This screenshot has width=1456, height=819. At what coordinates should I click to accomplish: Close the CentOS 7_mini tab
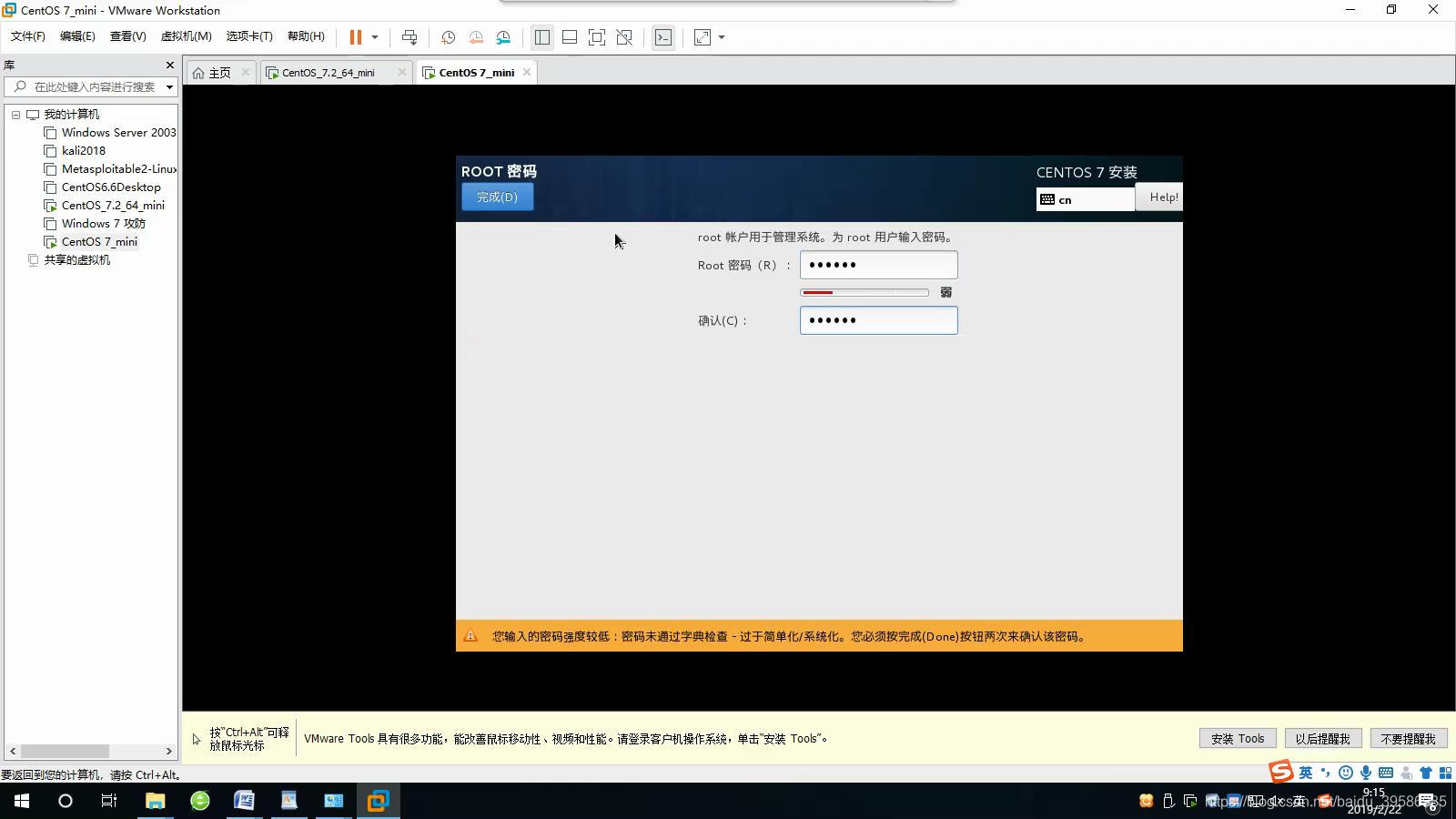[x=527, y=72]
